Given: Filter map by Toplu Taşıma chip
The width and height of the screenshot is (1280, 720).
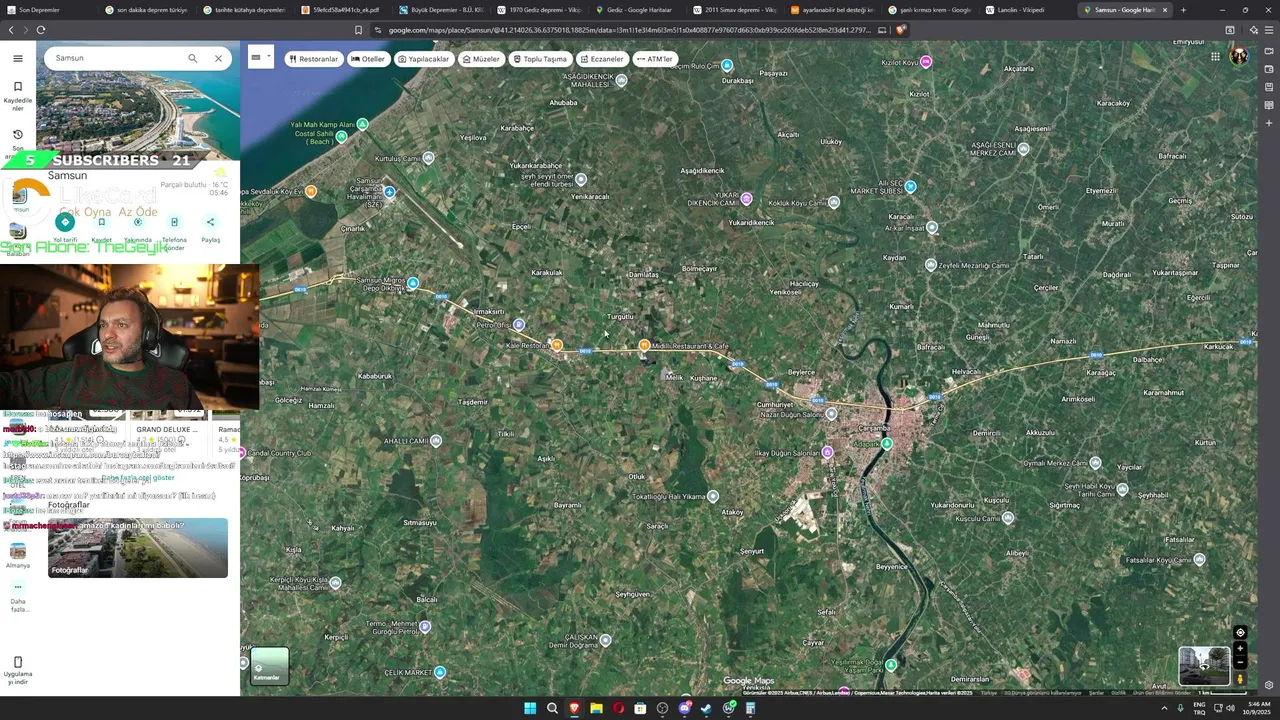Looking at the screenshot, I should pyautogui.click(x=540, y=59).
